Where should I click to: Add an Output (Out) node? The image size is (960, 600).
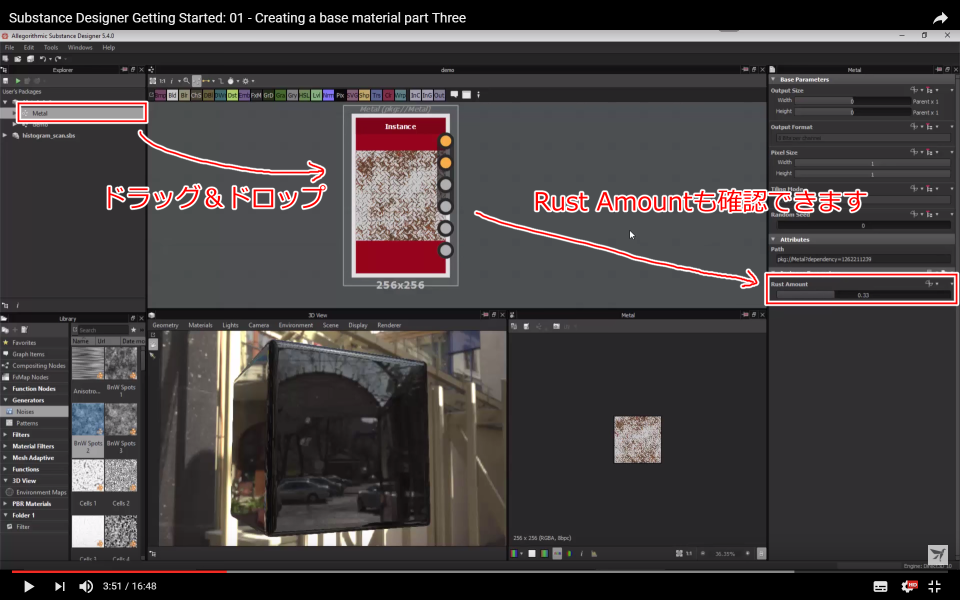(x=439, y=96)
